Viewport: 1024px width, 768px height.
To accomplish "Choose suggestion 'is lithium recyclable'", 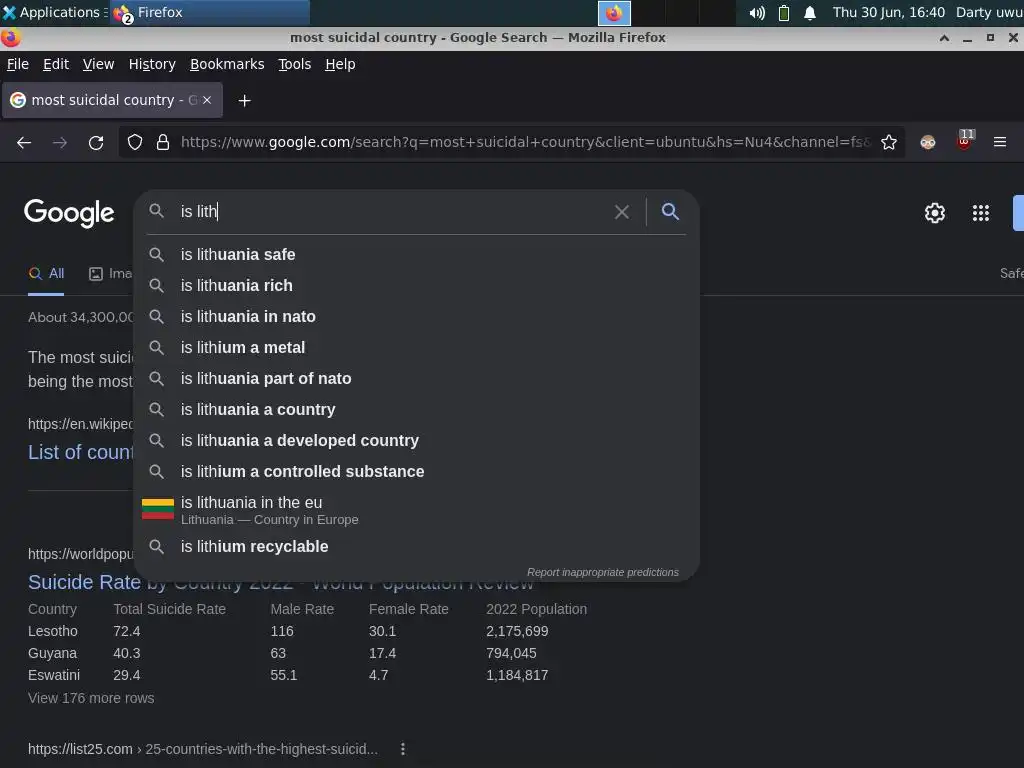I will pyautogui.click(x=416, y=547).
